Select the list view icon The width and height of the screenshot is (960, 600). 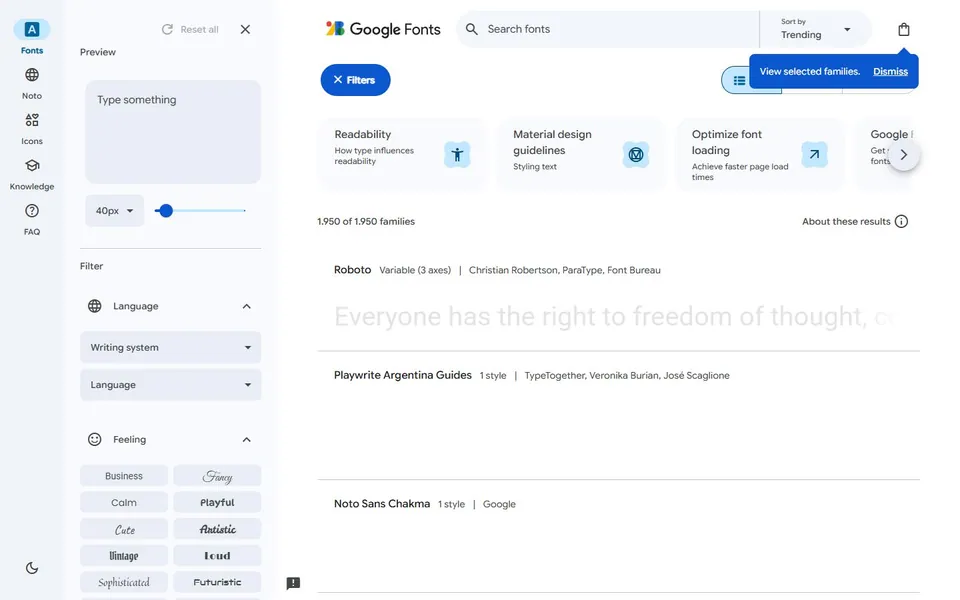740,80
